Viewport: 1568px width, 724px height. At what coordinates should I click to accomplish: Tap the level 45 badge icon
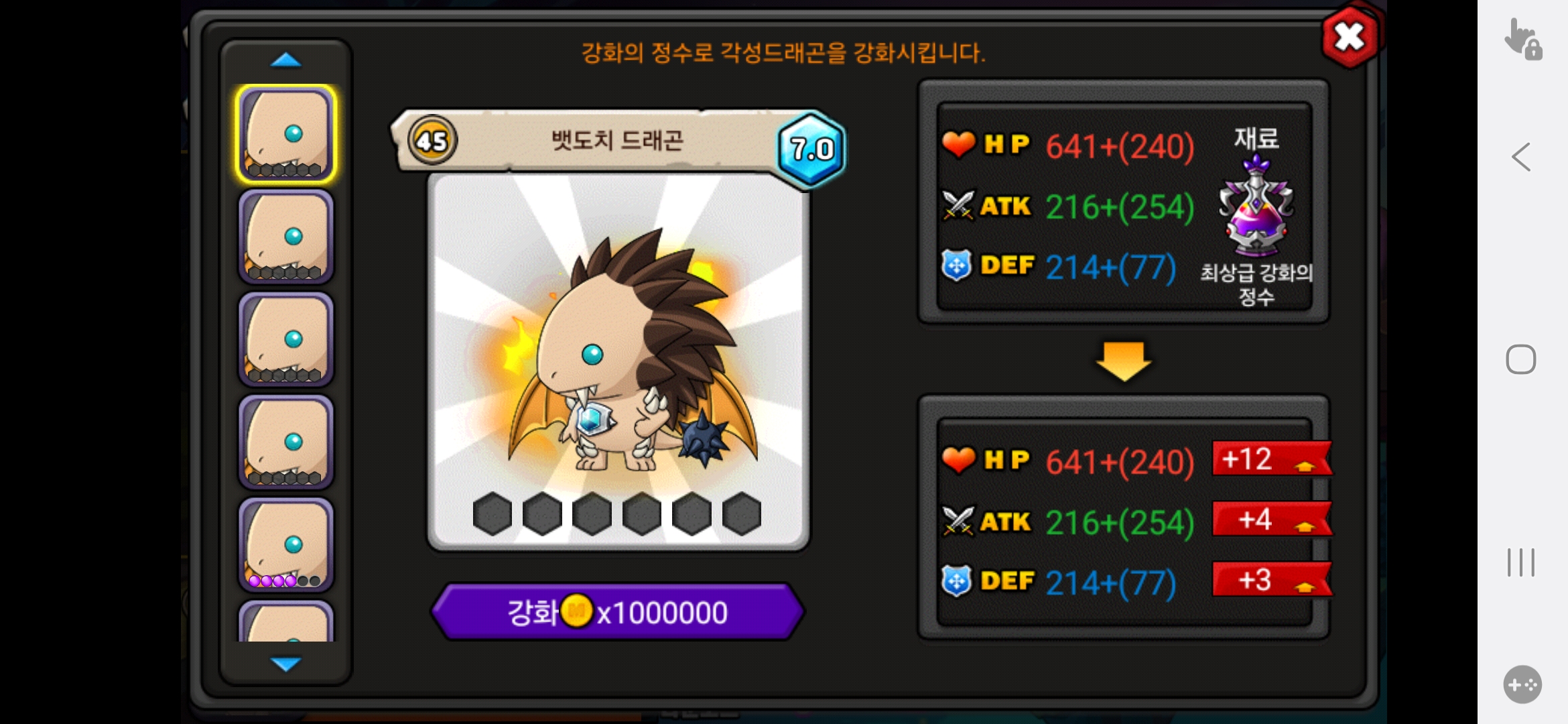pyautogui.click(x=432, y=141)
